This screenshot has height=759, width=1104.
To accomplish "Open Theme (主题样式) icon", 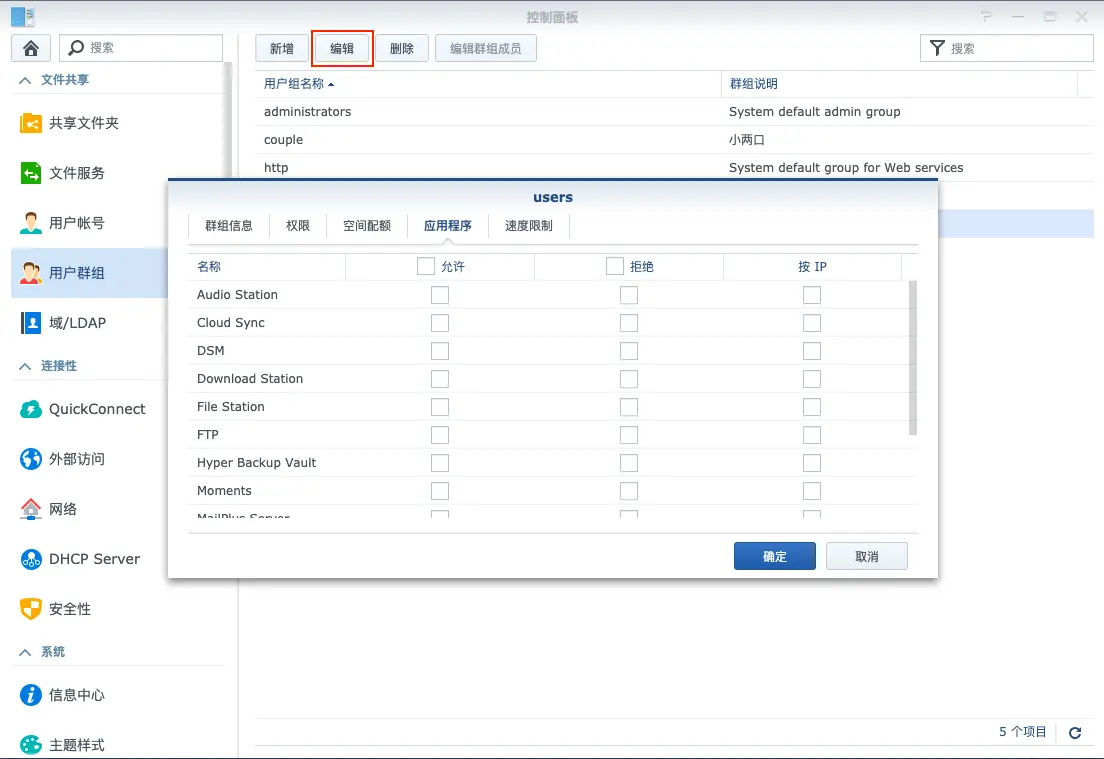I will point(30,745).
